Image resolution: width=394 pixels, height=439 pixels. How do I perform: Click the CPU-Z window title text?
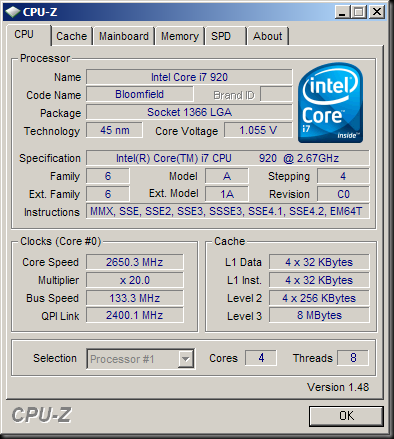pos(40,12)
